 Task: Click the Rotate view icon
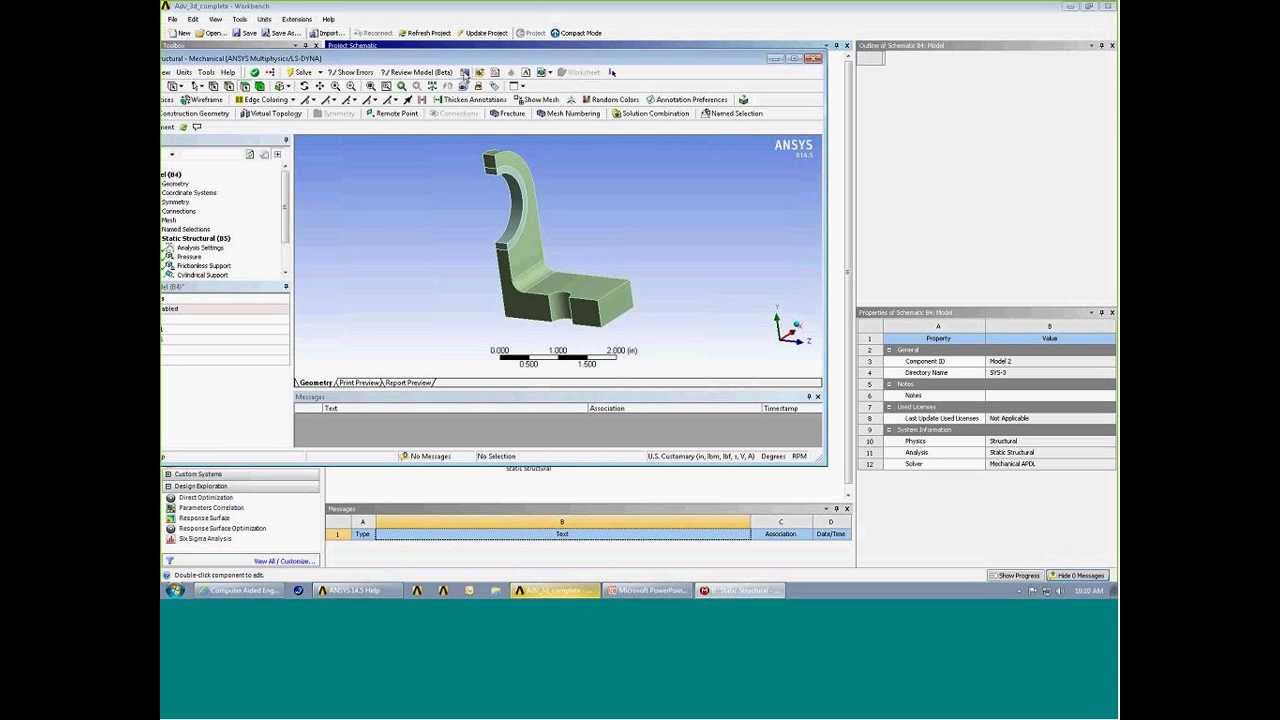click(x=304, y=86)
